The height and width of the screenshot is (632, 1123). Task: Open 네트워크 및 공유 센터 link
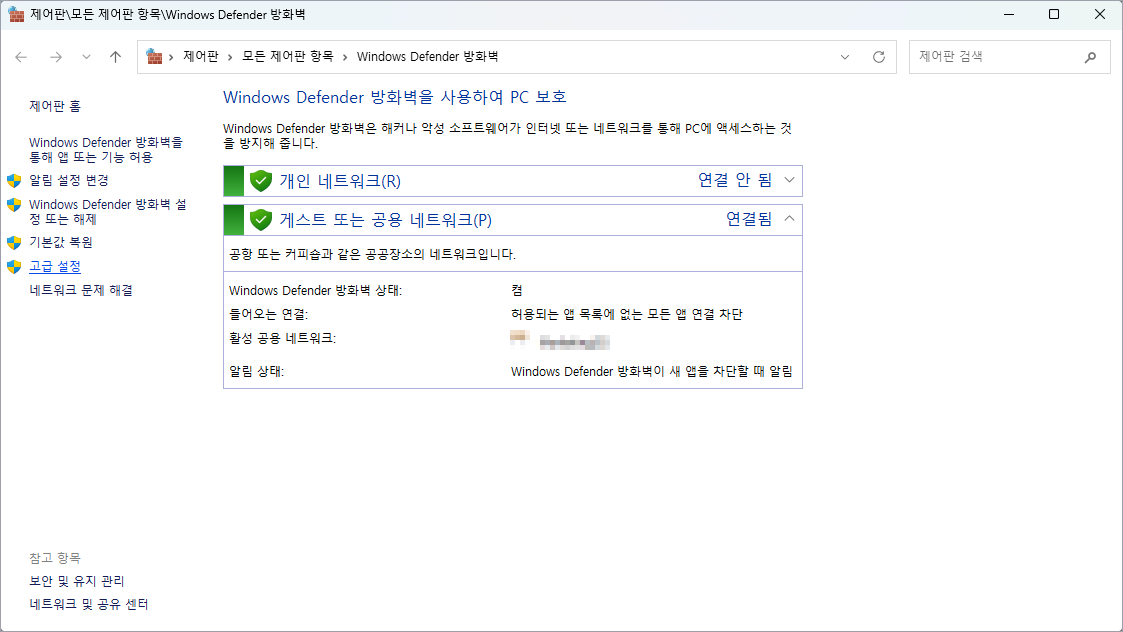click(x=89, y=604)
